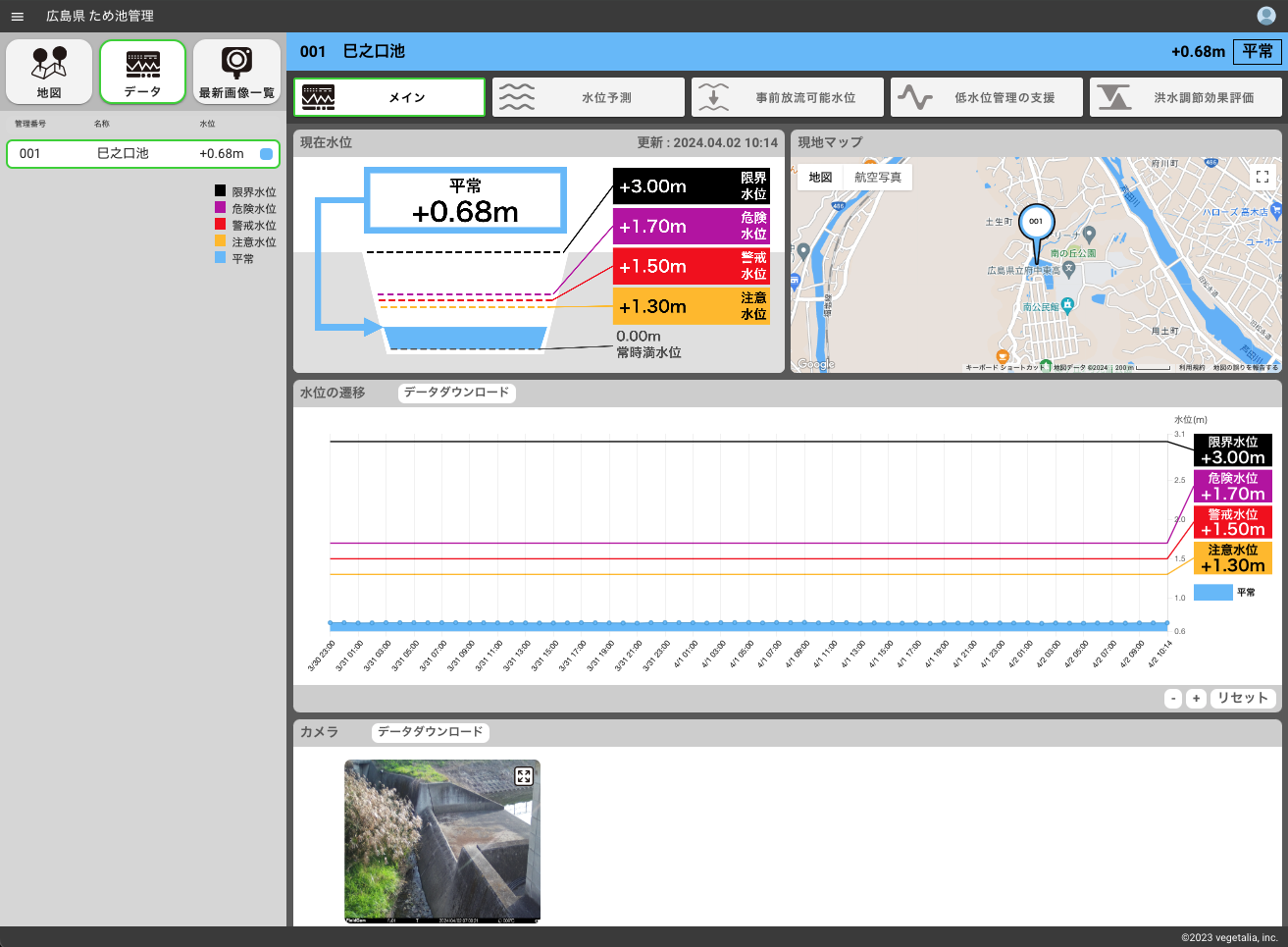Toggle fullscreen on the 現地マップ map
1288x947 pixels.
tap(1262, 177)
